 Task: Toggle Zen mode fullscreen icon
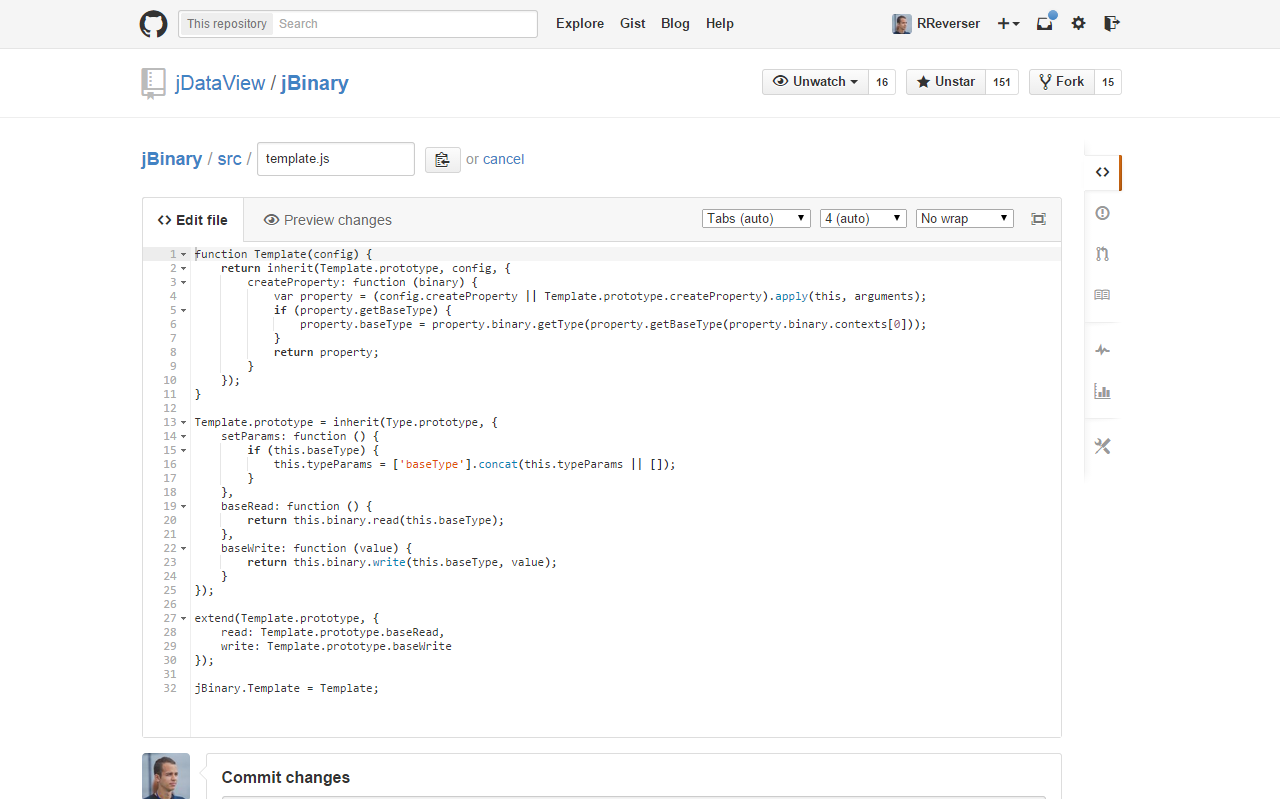pyautogui.click(x=1039, y=219)
